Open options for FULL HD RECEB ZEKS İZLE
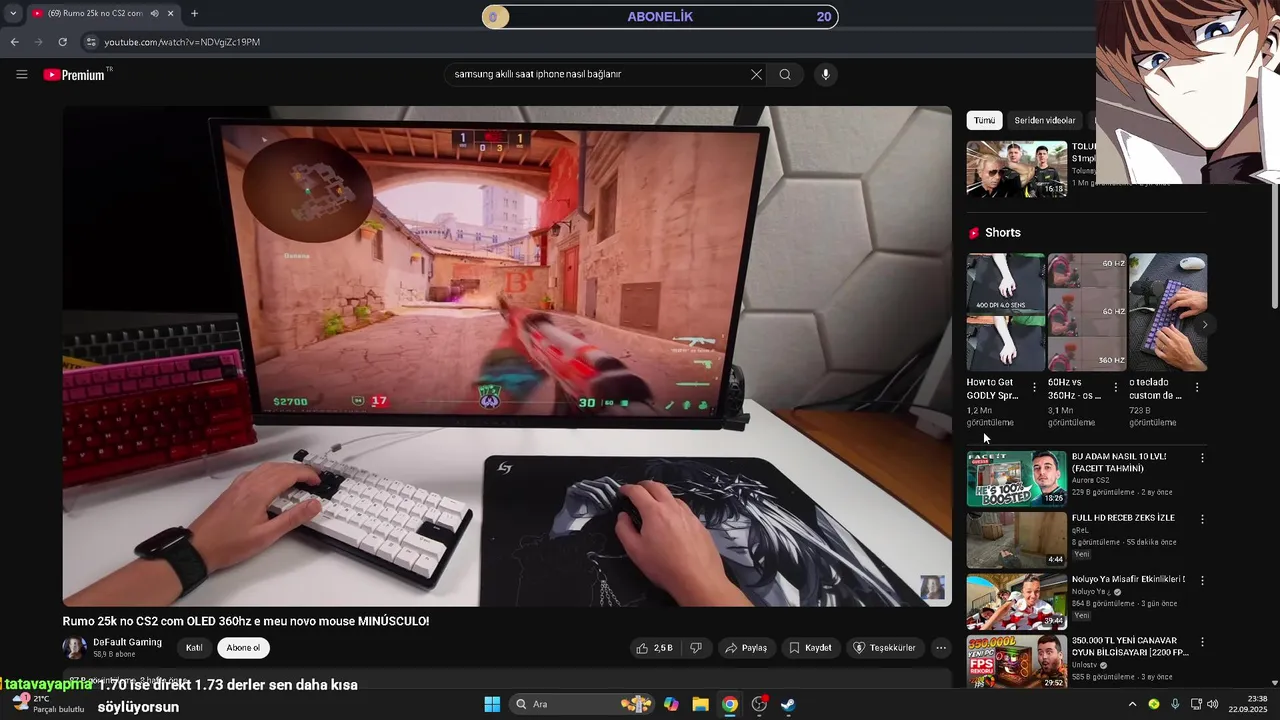This screenshot has width=1280, height=720. pyautogui.click(x=1202, y=519)
